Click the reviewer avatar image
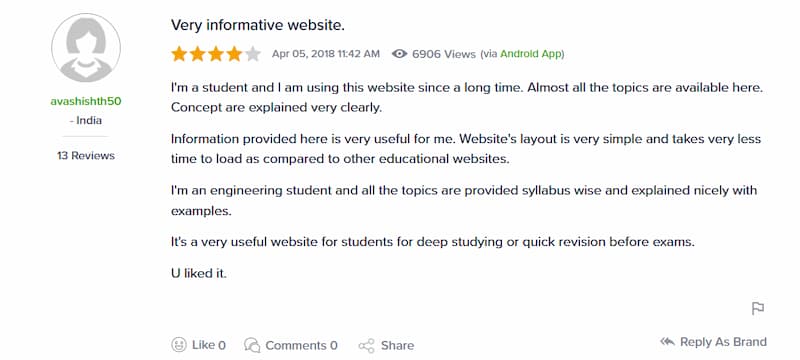The height and width of the screenshot is (360, 800). click(x=86, y=48)
